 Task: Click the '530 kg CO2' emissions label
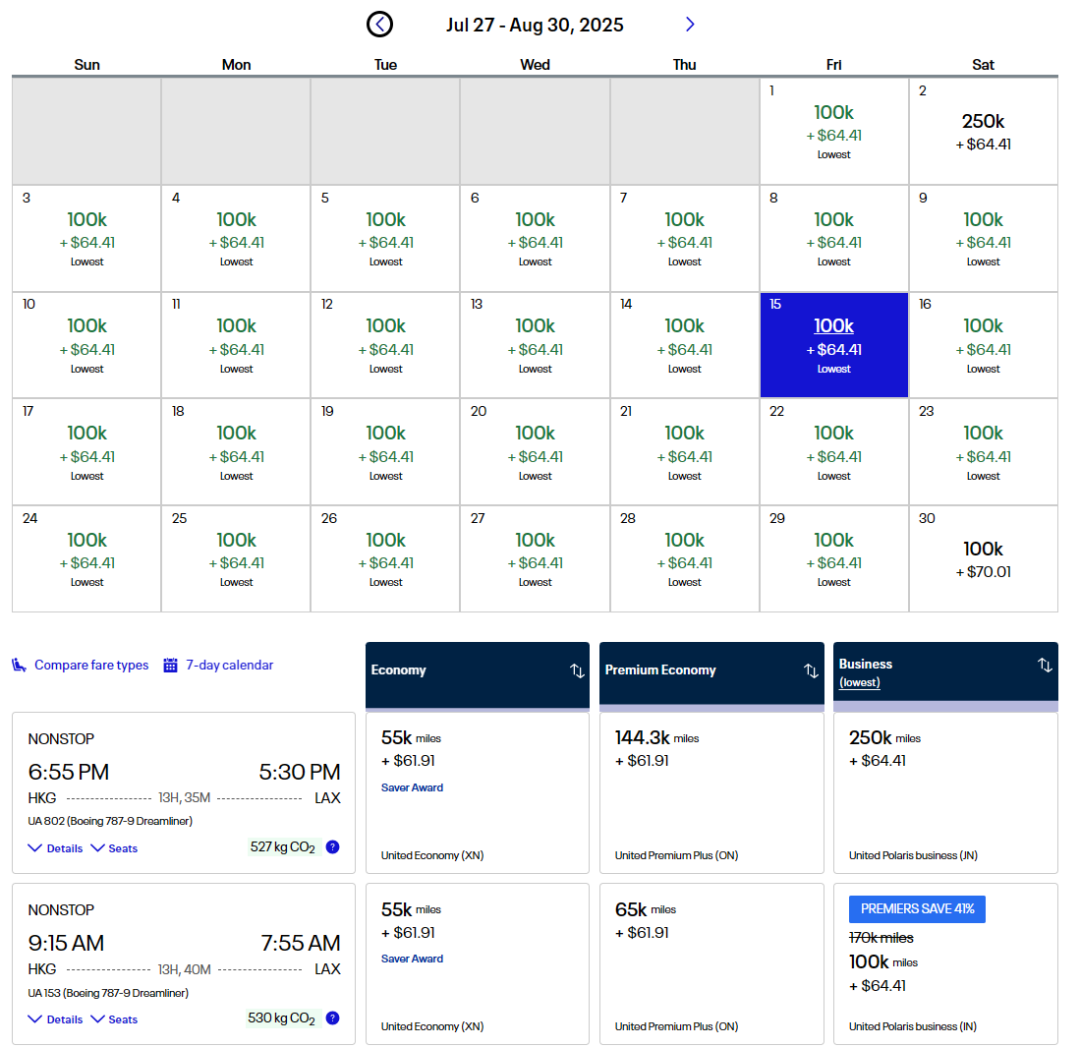coord(282,1018)
